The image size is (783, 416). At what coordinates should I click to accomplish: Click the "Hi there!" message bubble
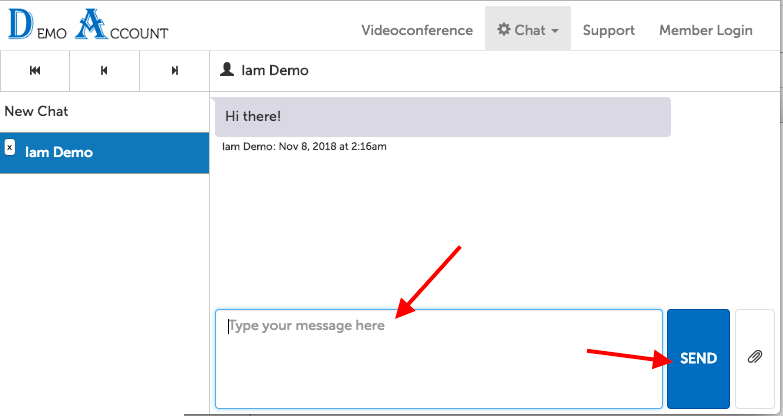(442, 117)
